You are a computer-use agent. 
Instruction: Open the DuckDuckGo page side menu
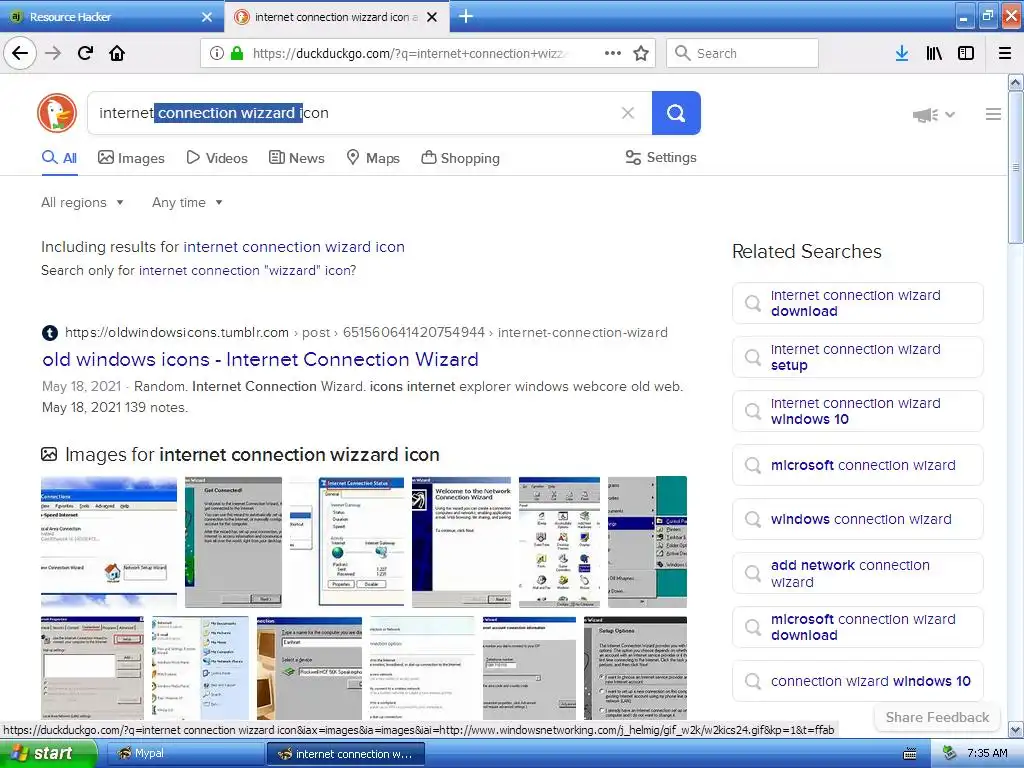tap(993, 114)
